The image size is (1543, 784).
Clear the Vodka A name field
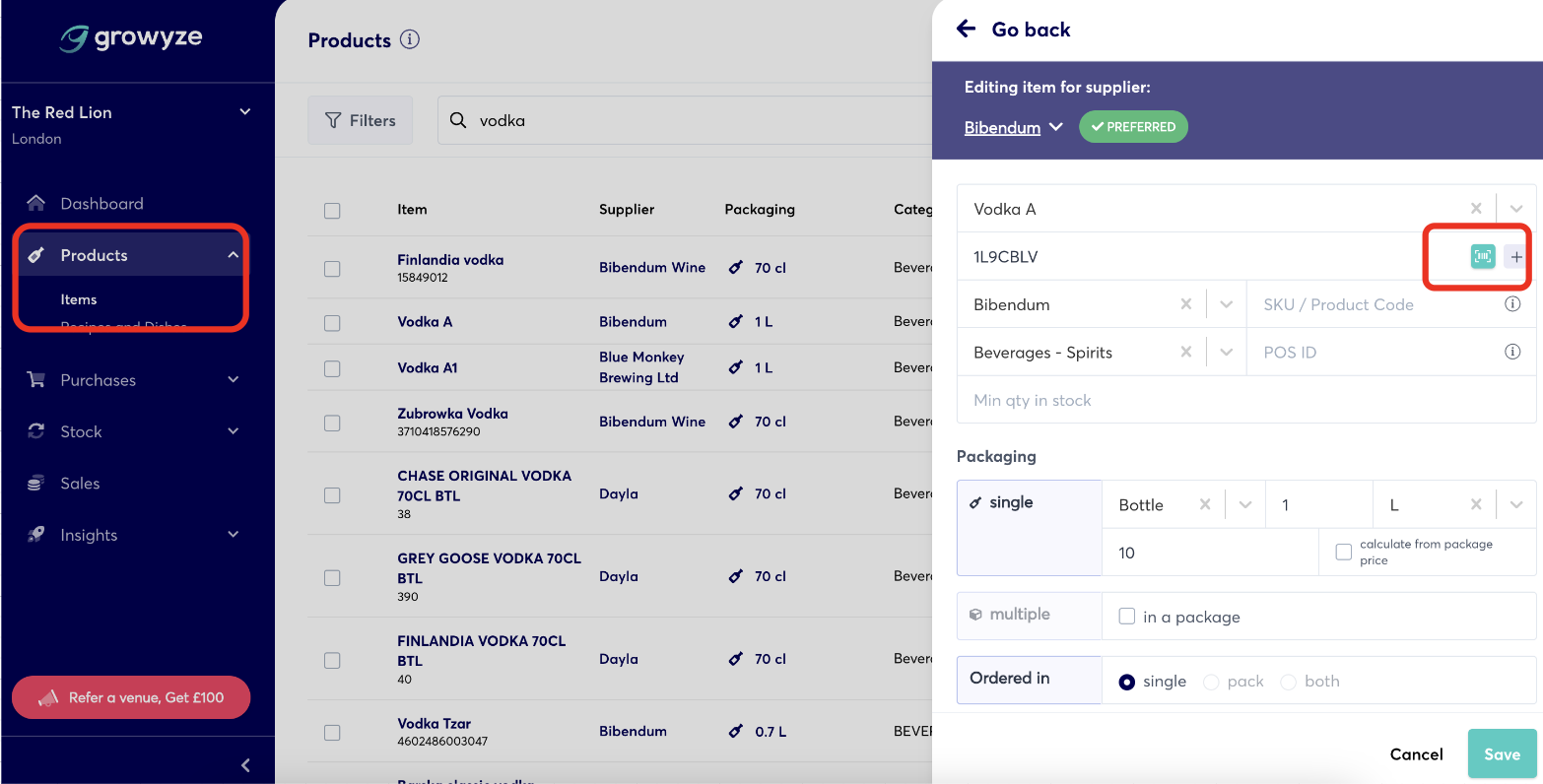coord(1476,208)
